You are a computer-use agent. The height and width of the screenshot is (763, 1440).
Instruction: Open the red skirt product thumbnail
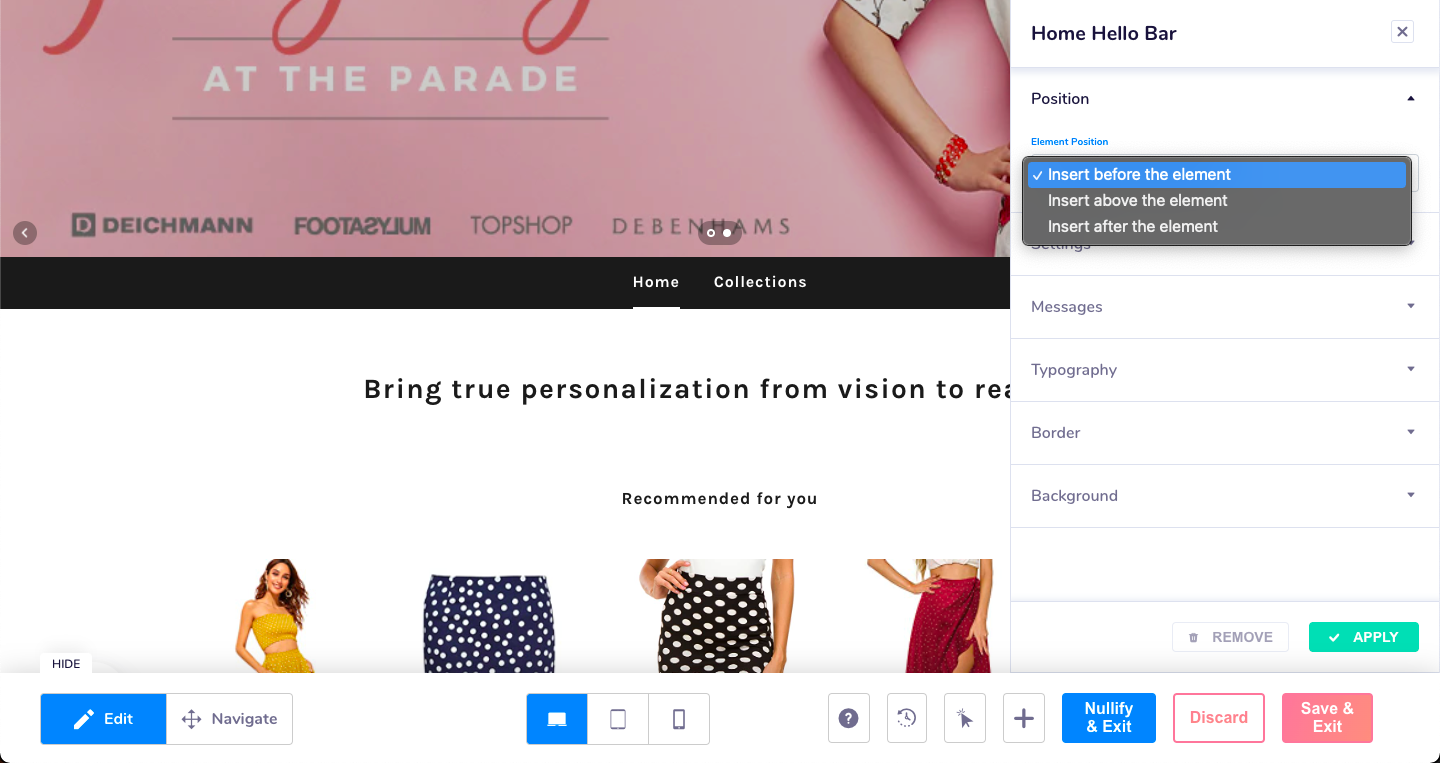(x=929, y=616)
